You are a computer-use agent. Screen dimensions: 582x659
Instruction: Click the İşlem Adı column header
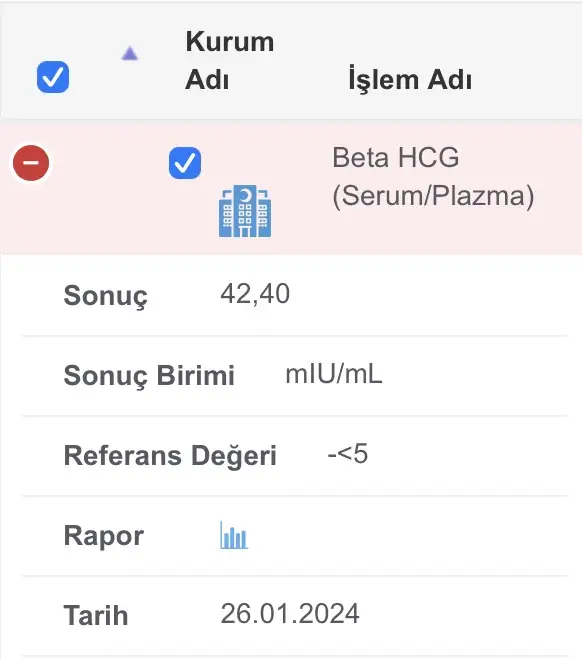point(410,79)
